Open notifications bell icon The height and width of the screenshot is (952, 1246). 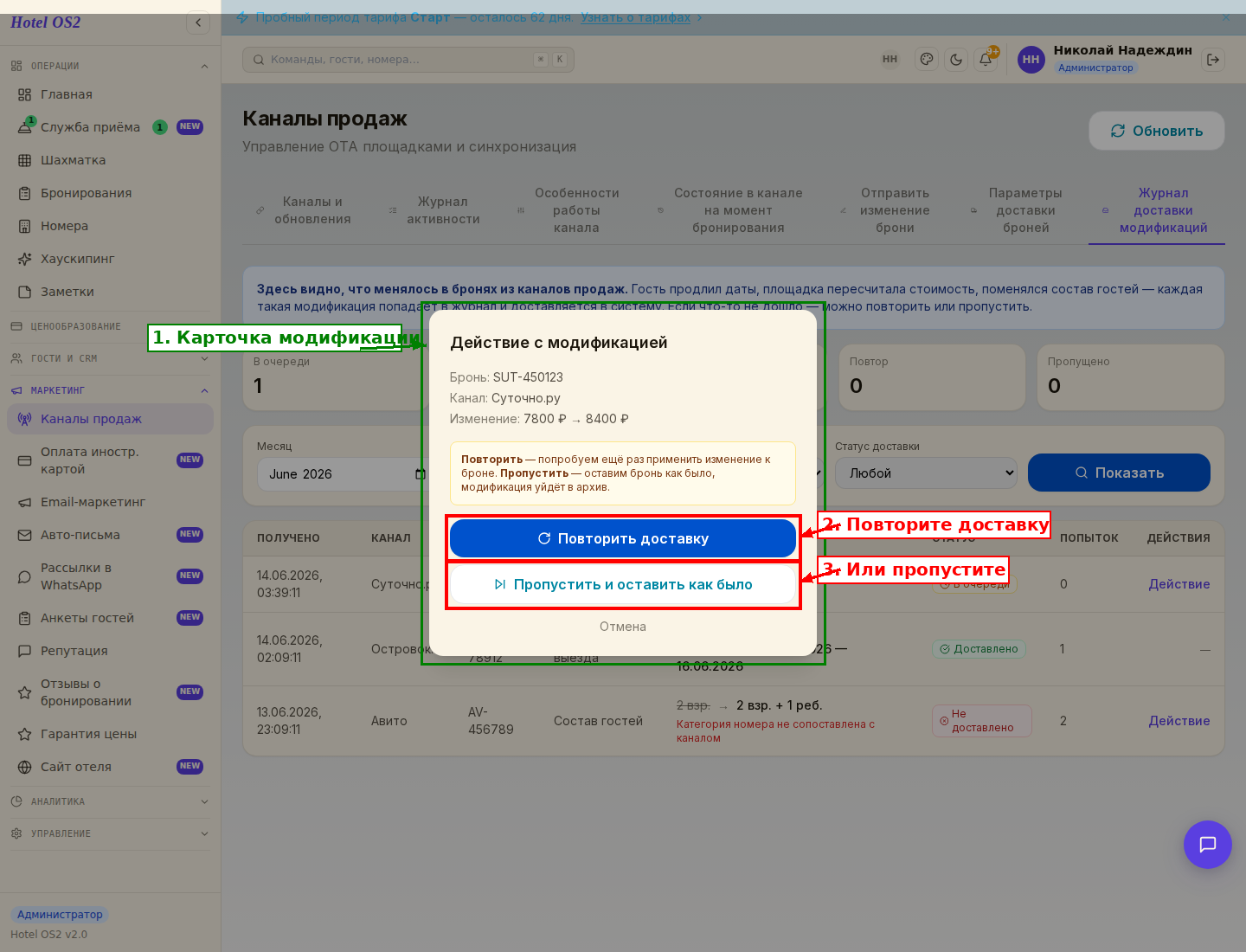point(986,60)
